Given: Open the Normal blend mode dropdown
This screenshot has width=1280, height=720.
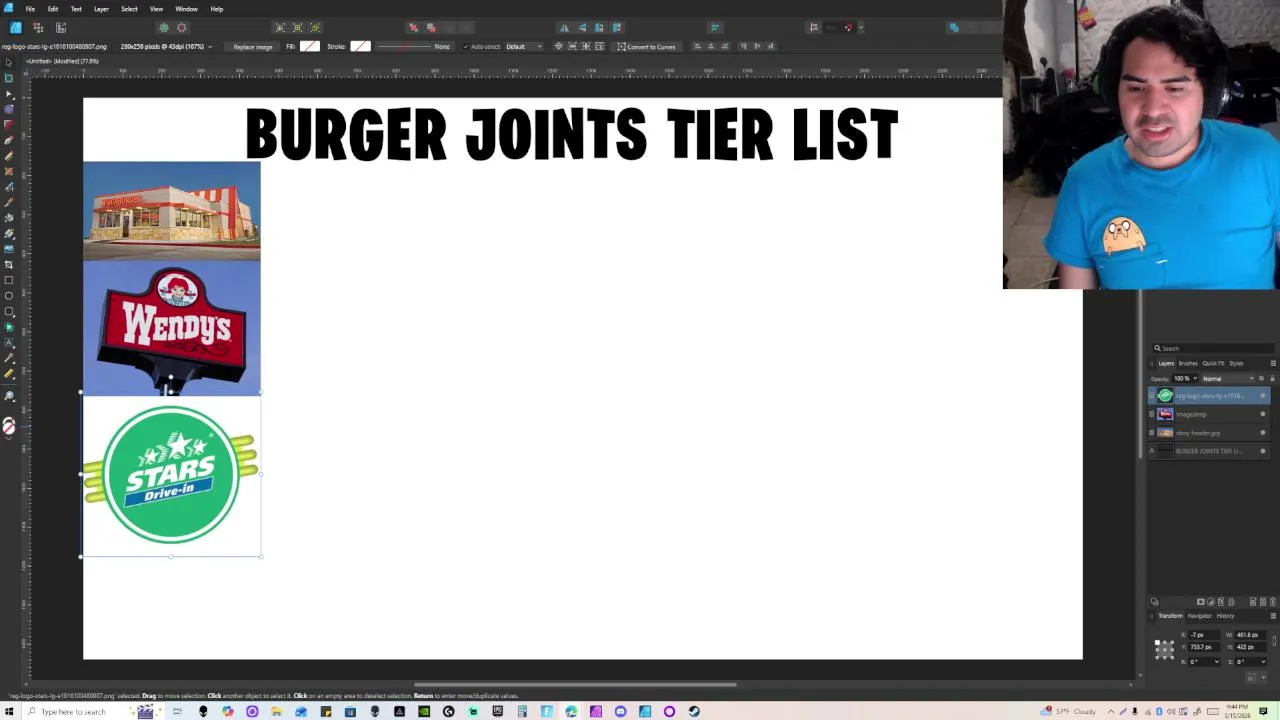Looking at the screenshot, I should coord(1228,379).
